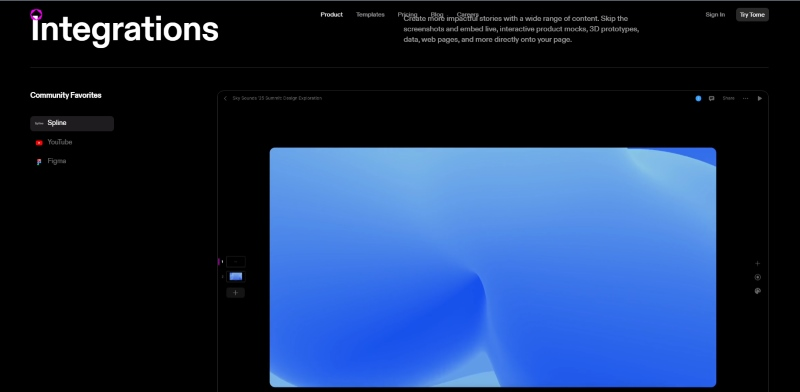Open the comments speech bubble icon
The image size is (800, 392).
tap(711, 99)
